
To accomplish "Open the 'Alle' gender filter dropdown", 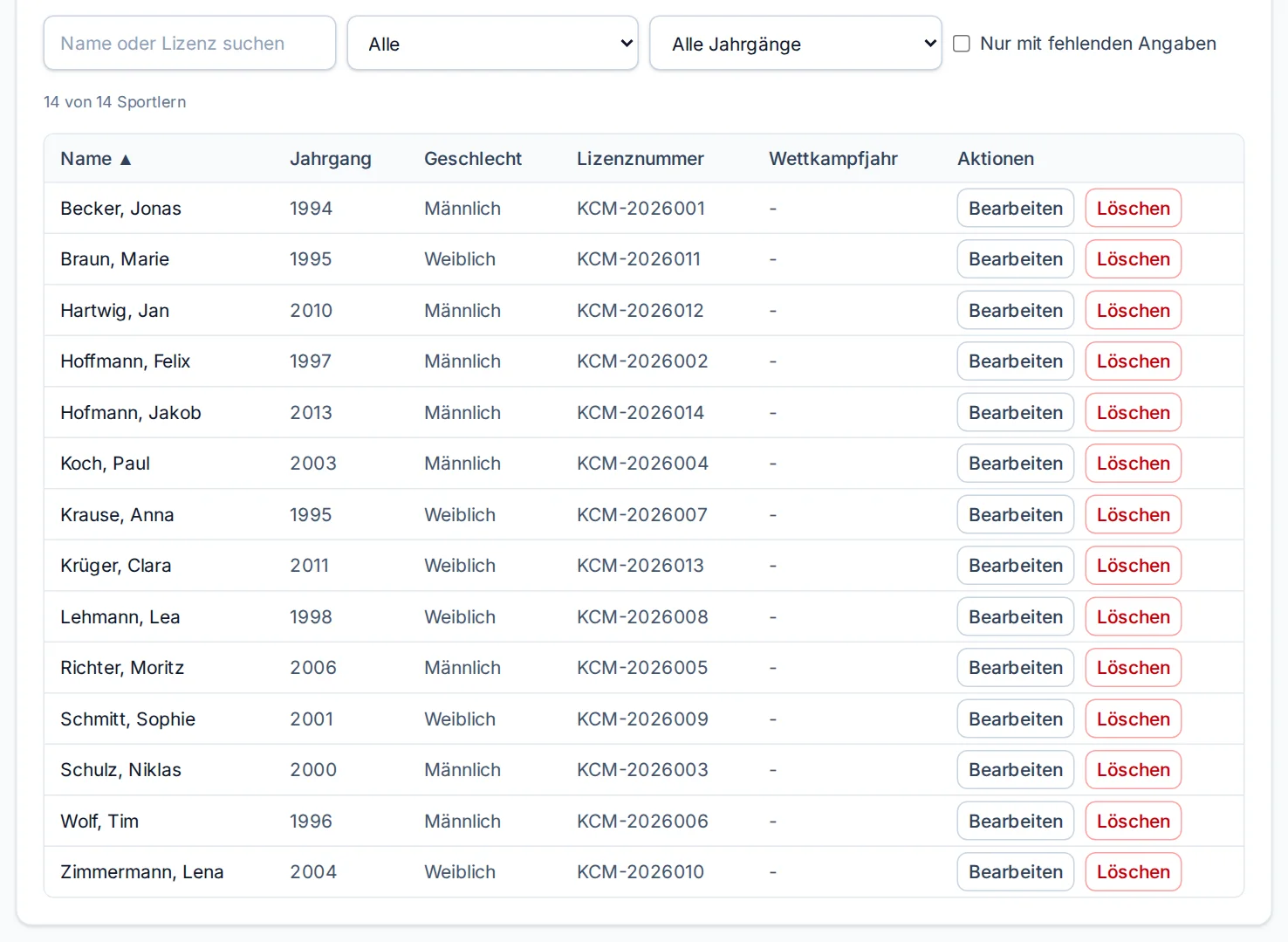I will coord(492,44).
